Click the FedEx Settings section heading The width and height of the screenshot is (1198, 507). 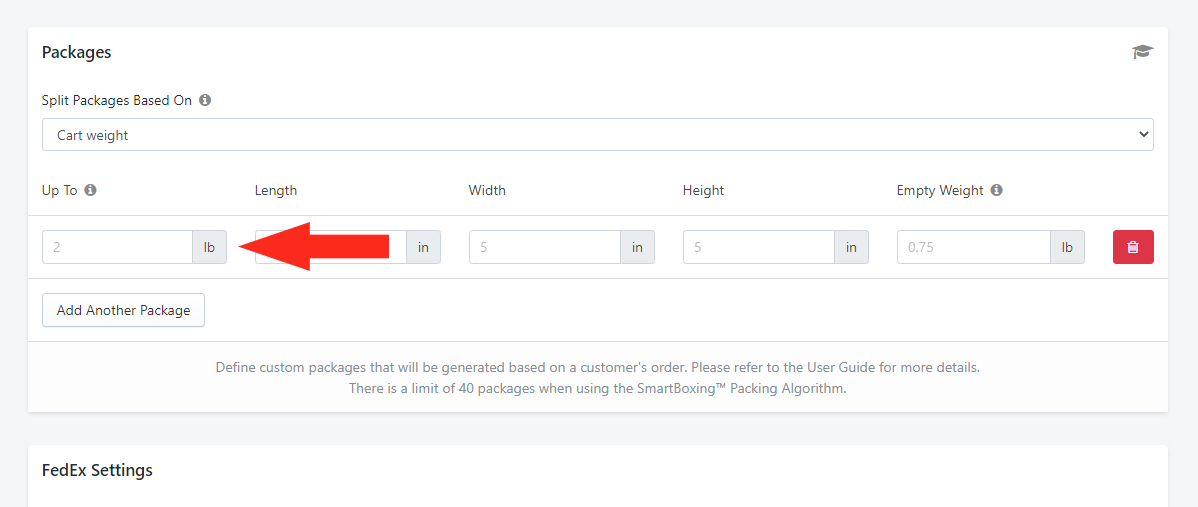(97, 470)
